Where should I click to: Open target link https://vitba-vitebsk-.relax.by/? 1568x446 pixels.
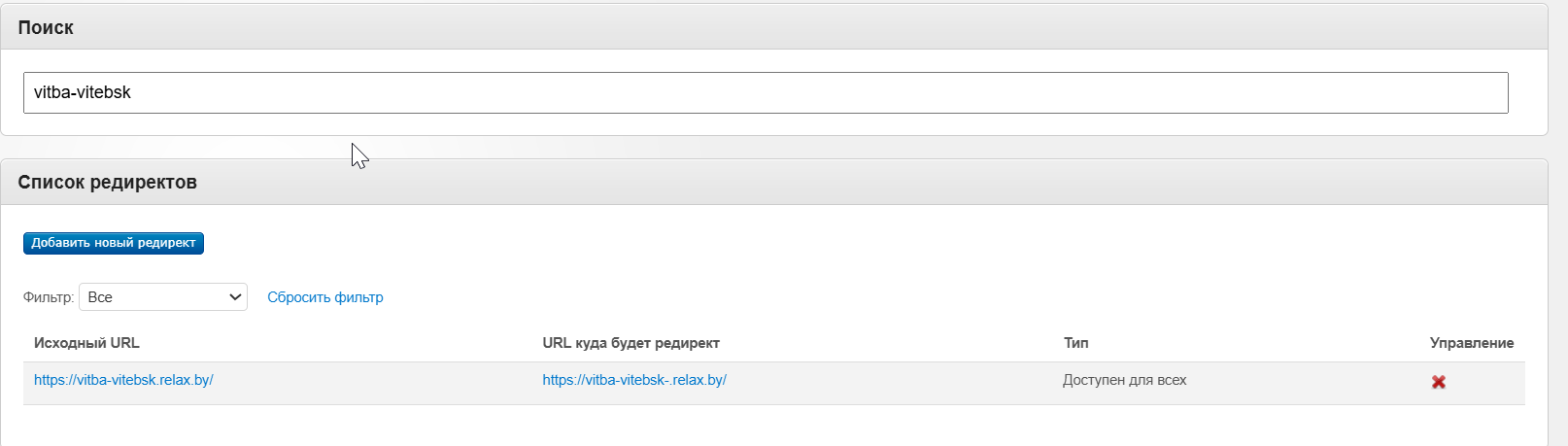[x=634, y=380]
